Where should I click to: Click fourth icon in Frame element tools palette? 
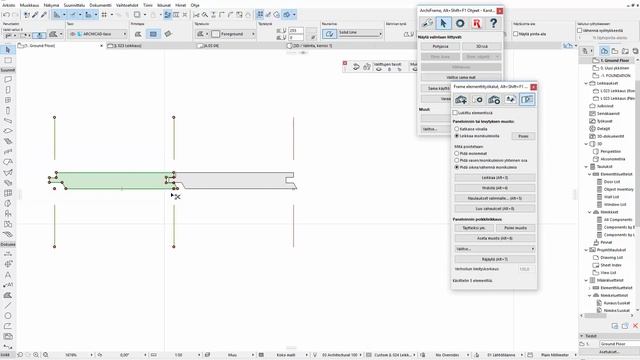tap(511, 100)
